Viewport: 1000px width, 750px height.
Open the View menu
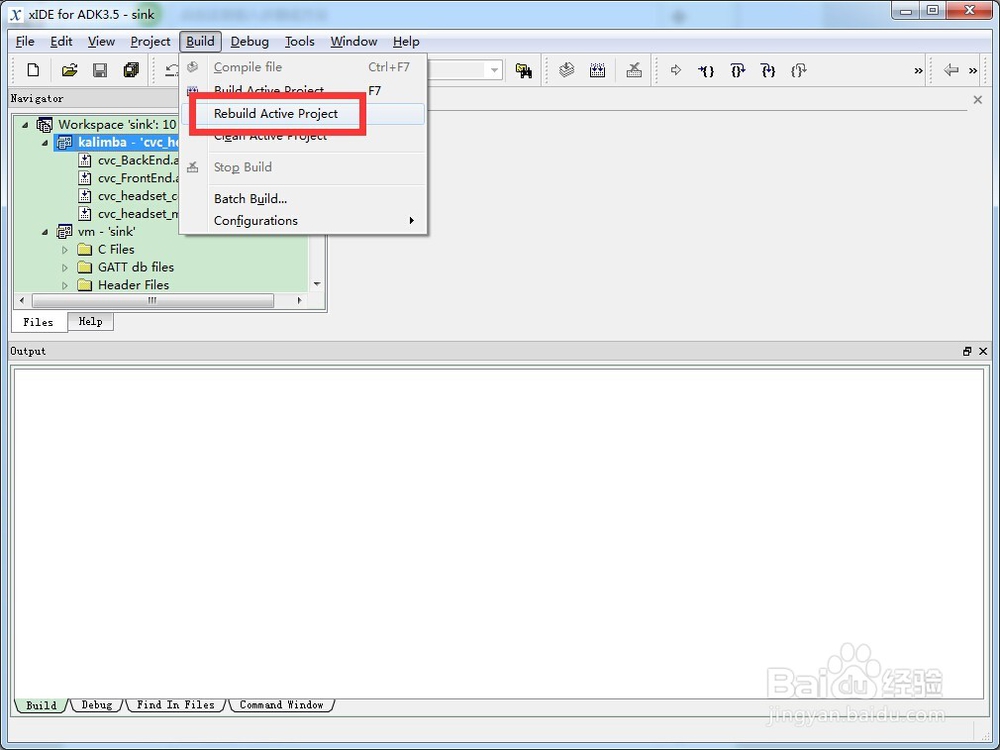click(x=101, y=41)
